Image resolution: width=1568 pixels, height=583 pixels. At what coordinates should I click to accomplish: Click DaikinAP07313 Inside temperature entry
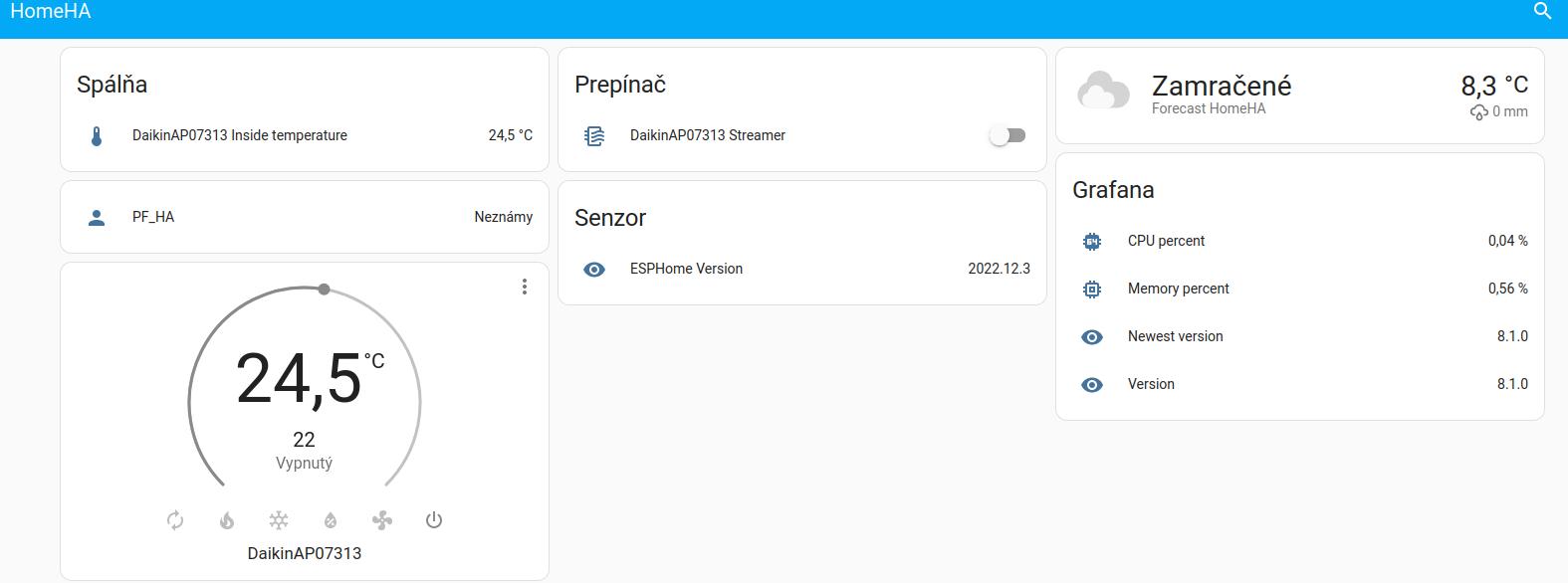pyautogui.click(x=240, y=135)
